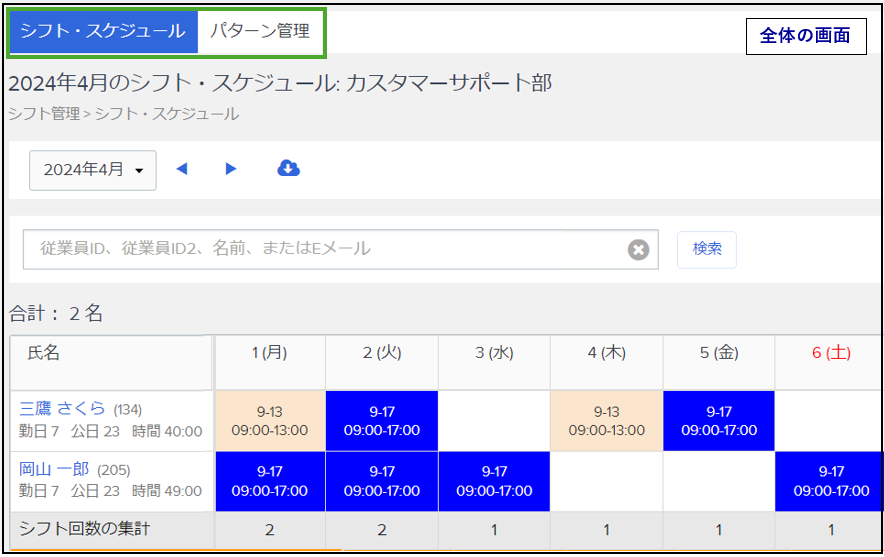Screen dimensions: 884x557
Task: Select 三鷹 さくら's 9-17 shift on Friday 5
Action: 718,421
